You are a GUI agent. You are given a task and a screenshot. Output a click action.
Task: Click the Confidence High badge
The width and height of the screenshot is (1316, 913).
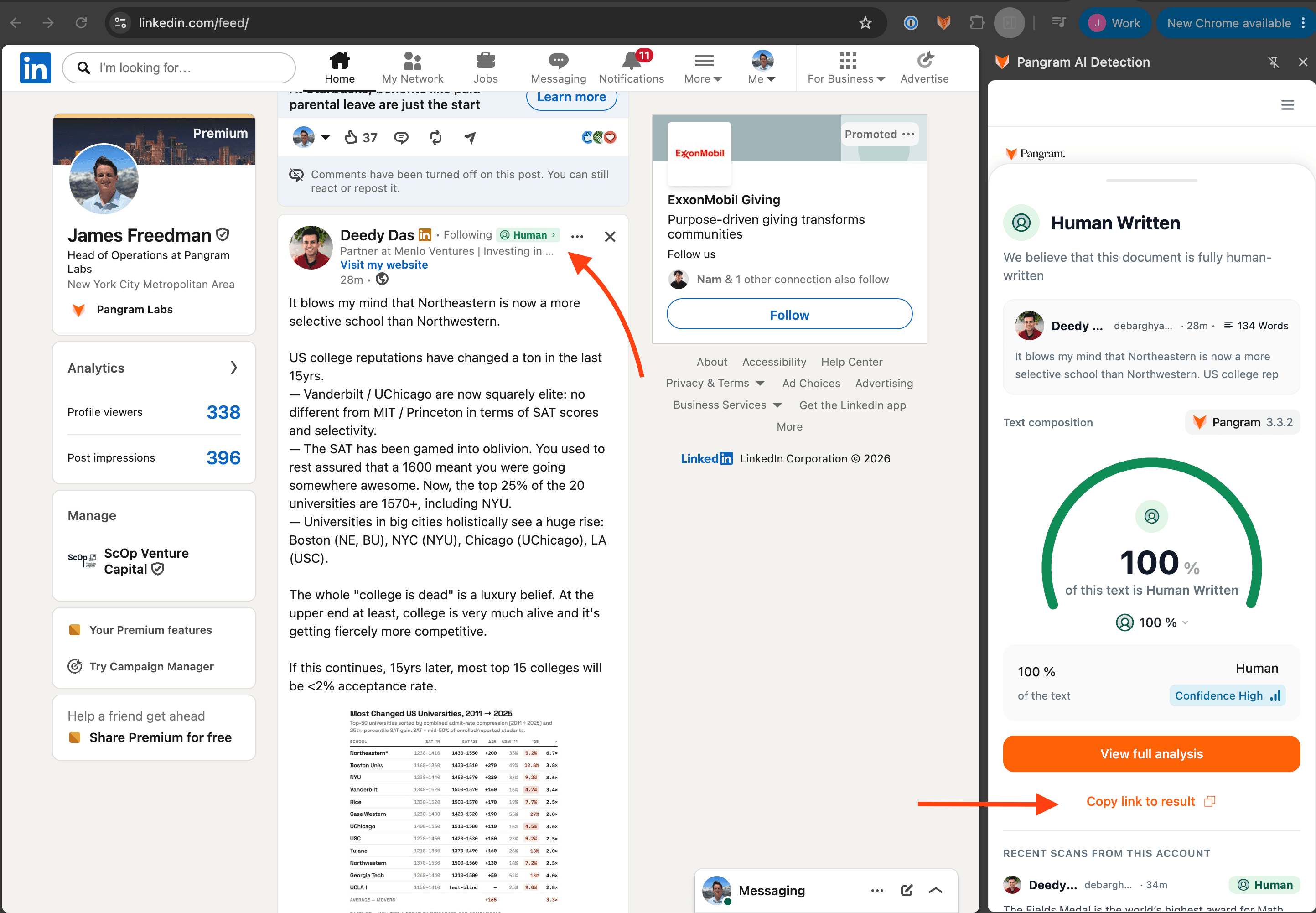1228,695
